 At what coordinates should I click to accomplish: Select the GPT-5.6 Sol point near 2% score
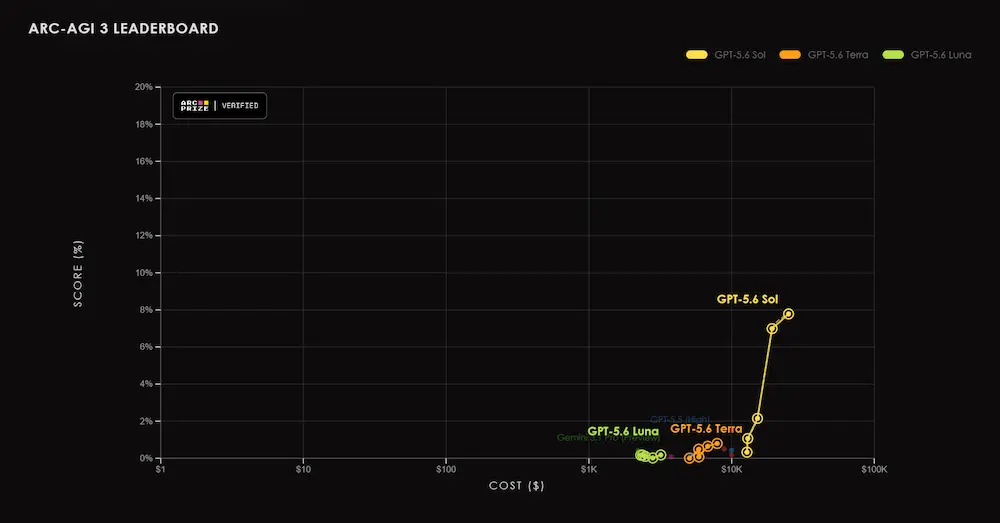pos(757,418)
